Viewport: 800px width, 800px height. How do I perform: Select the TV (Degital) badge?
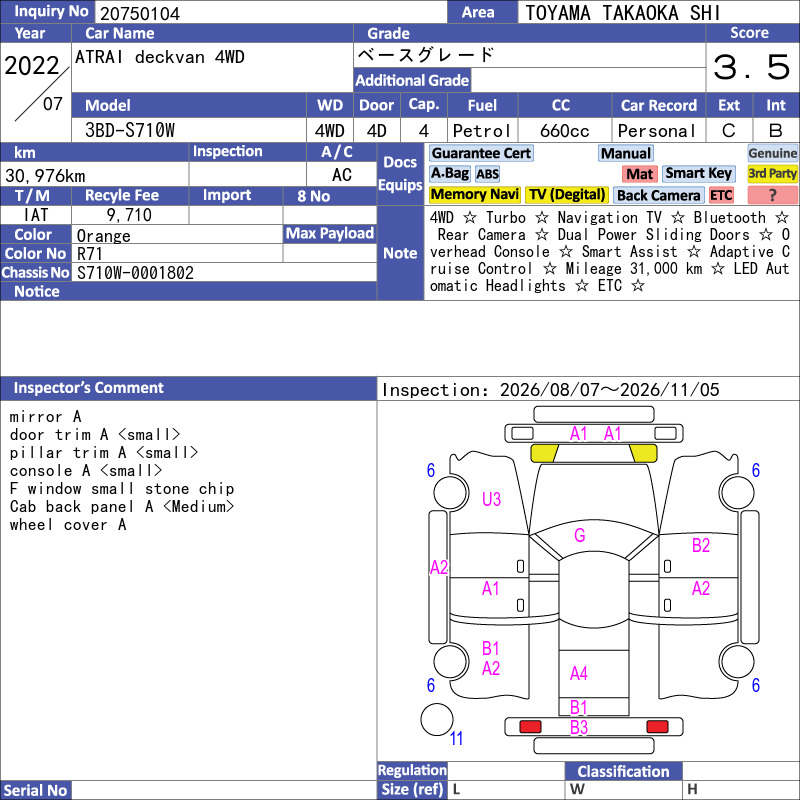pos(566,194)
